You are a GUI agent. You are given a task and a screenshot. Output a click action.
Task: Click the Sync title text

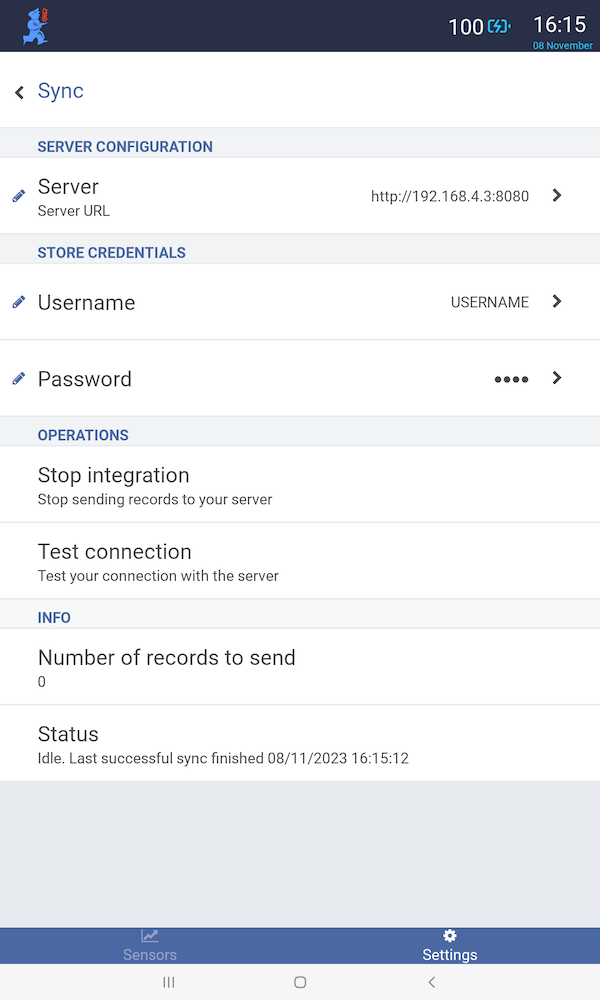(61, 91)
